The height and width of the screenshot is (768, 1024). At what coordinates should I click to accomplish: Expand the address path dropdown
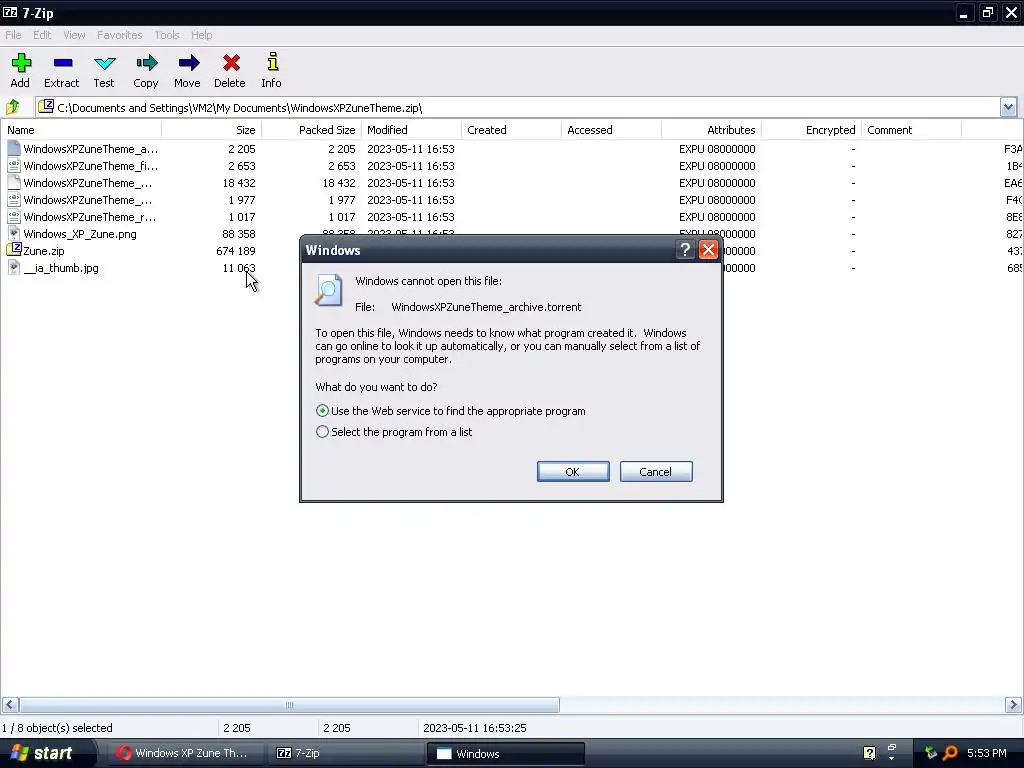(1008, 107)
